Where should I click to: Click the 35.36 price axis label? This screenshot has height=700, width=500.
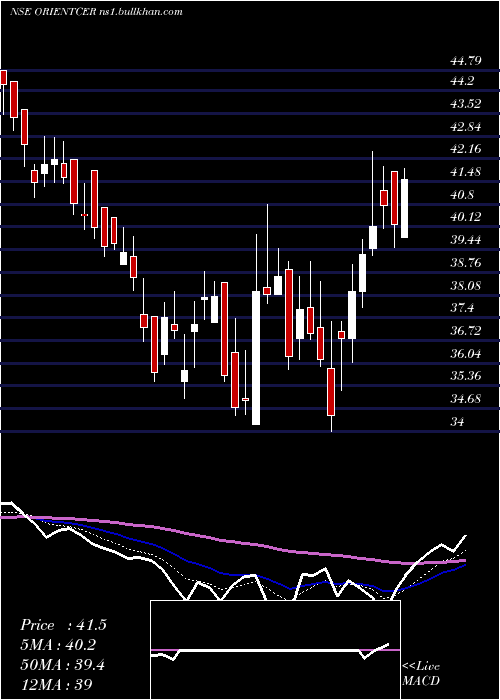[x=466, y=376]
